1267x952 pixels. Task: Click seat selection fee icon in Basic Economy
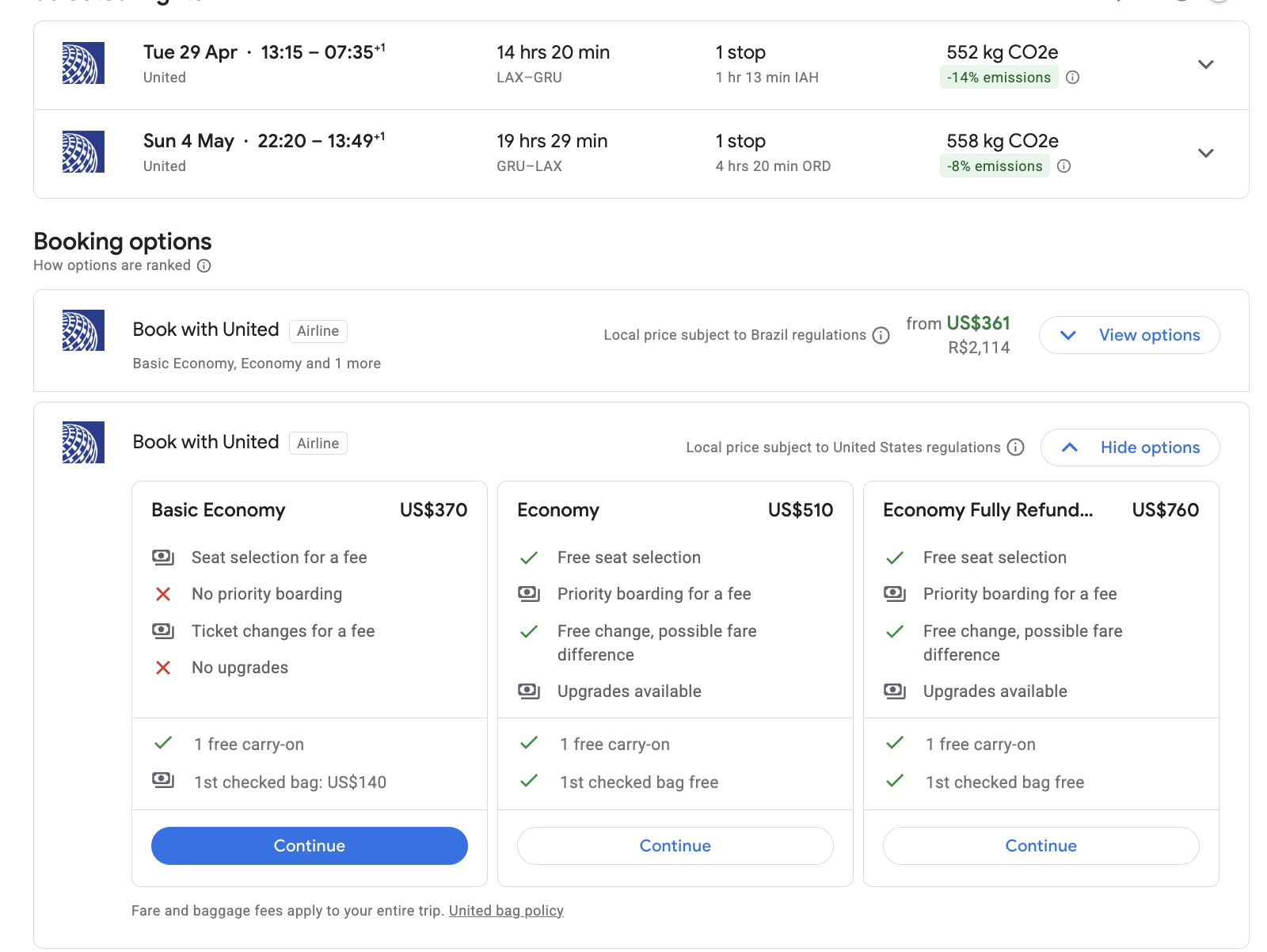point(163,558)
